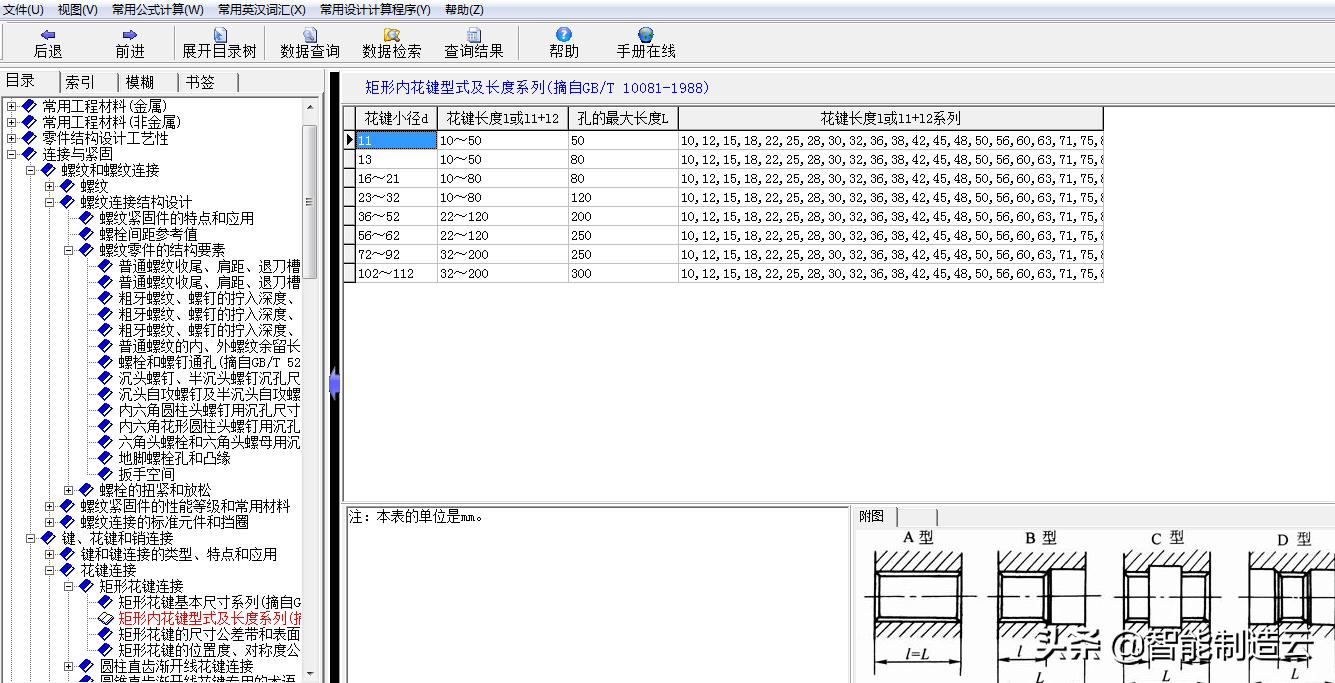Click the 孔的最大长度L column header

(623, 118)
